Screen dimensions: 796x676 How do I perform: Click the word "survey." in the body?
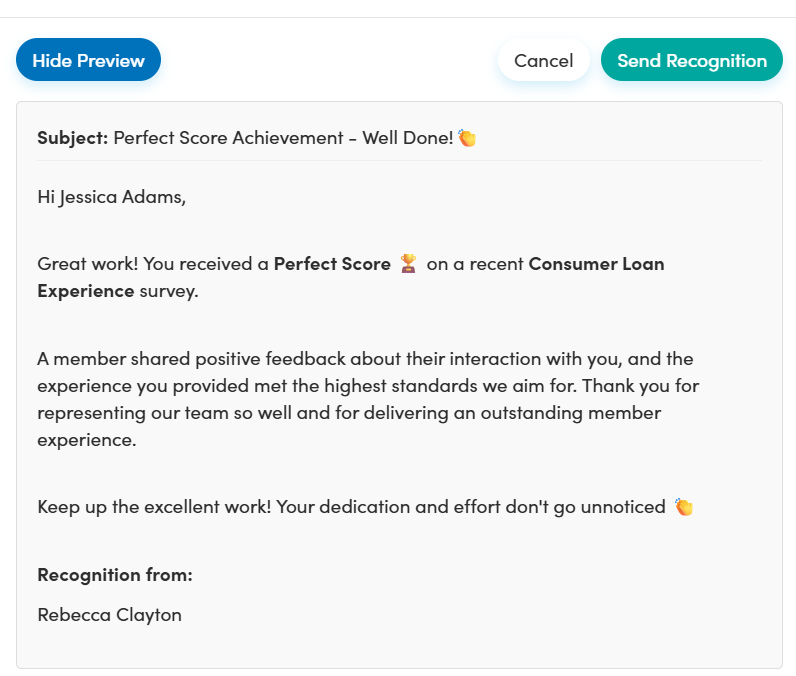pos(168,291)
